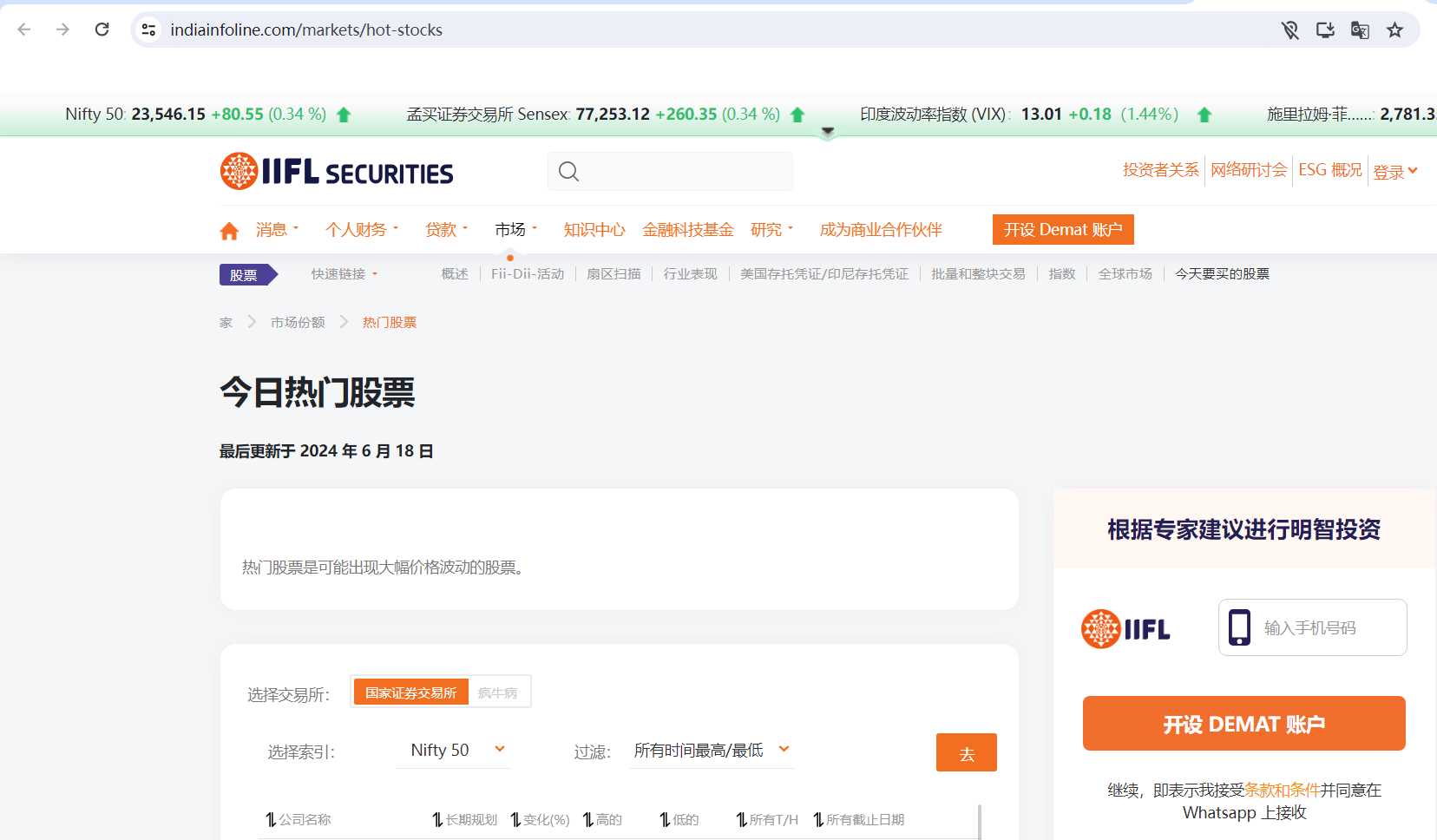Sort by 所有截止日期 column arrows
Image resolution: width=1437 pixels, height=840 pixels.
coord(818,819)
